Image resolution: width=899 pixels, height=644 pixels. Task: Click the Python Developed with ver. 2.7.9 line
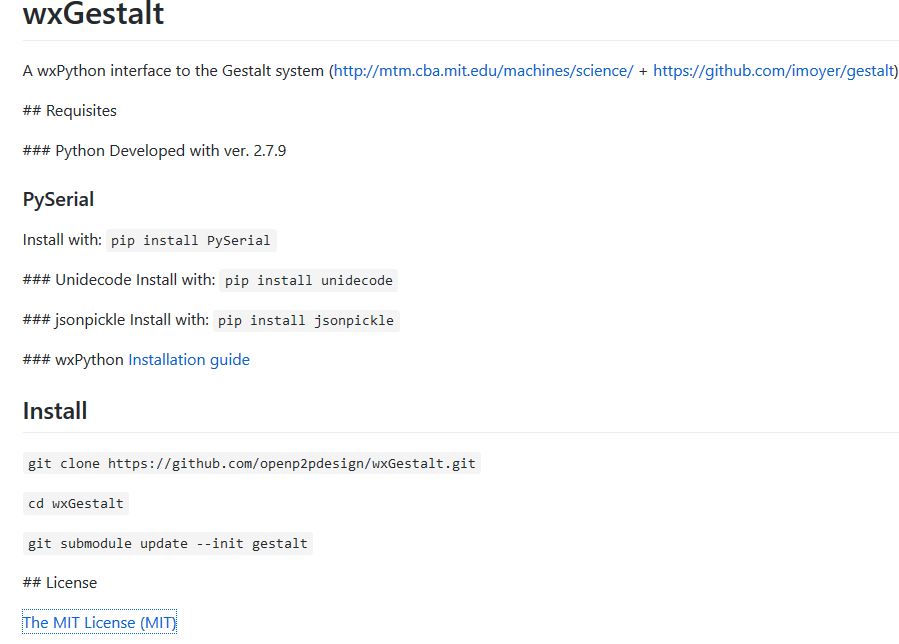[154, 151]
